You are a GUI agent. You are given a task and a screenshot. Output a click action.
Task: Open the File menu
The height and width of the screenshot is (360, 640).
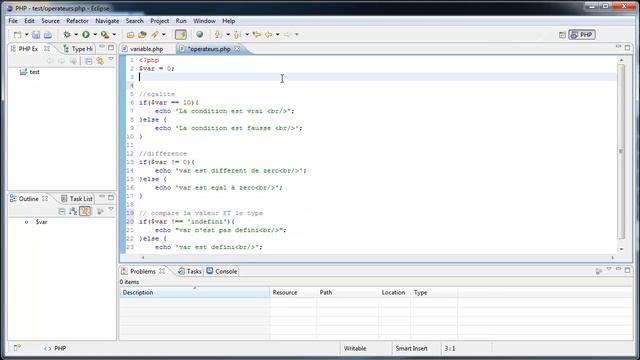coord(13,21)
